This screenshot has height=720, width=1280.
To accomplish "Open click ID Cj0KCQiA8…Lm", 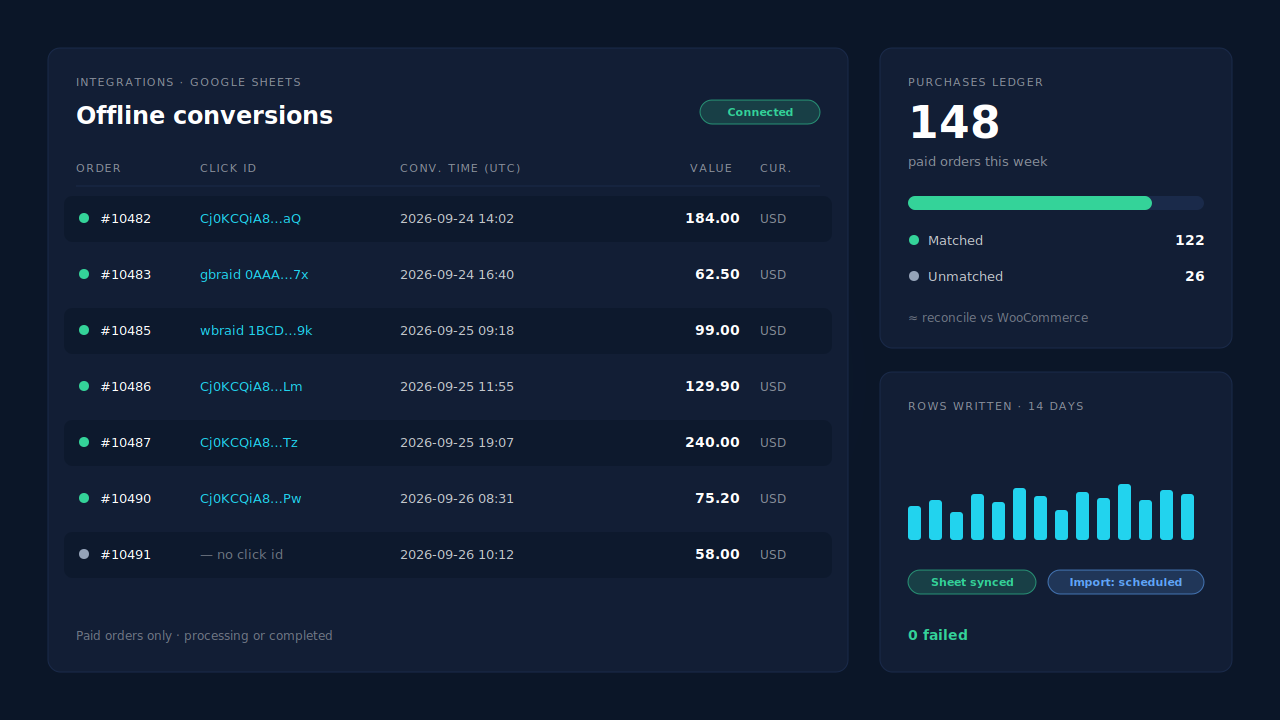I will tap(251, 386).
